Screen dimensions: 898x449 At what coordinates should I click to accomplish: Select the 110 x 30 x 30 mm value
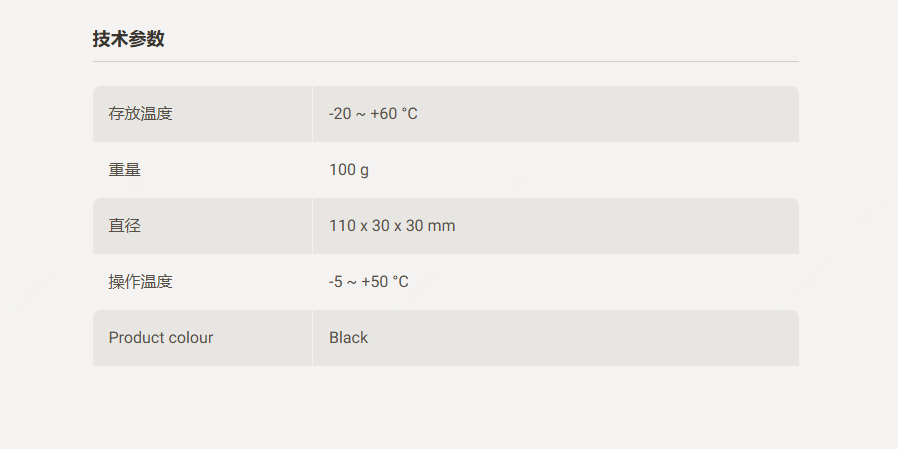tap(392, 226)
